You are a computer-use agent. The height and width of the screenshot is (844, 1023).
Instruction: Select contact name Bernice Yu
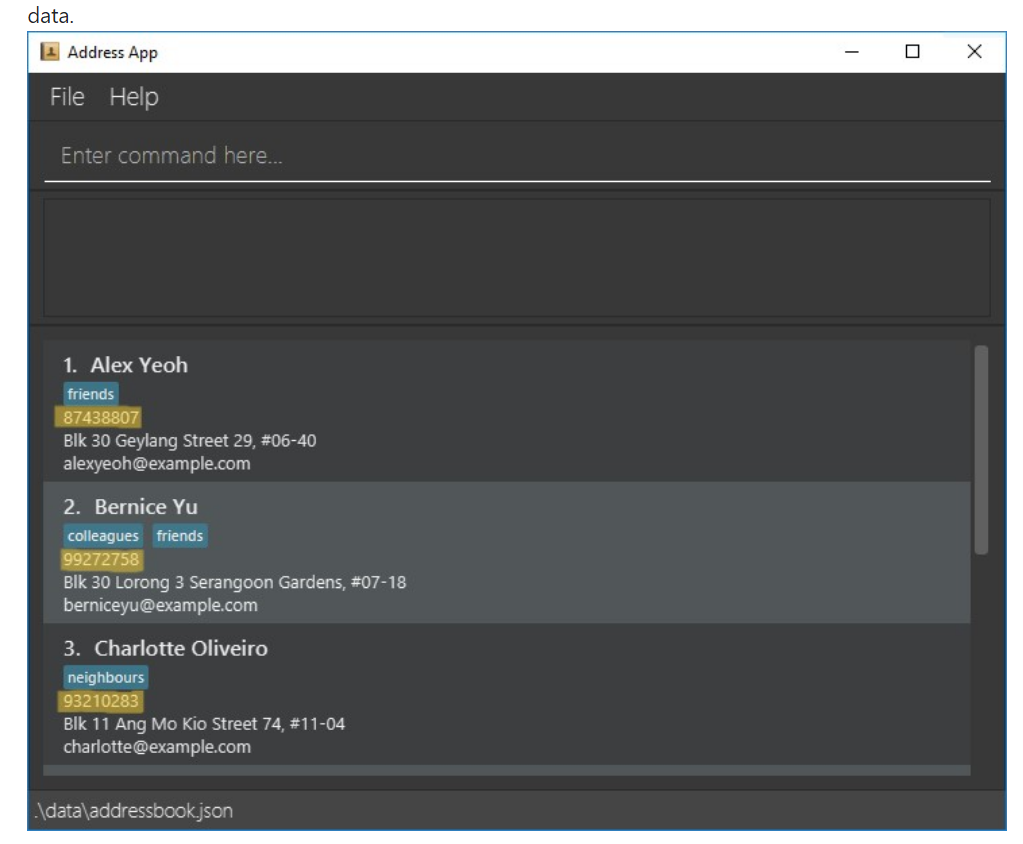[x=146, y=507]
